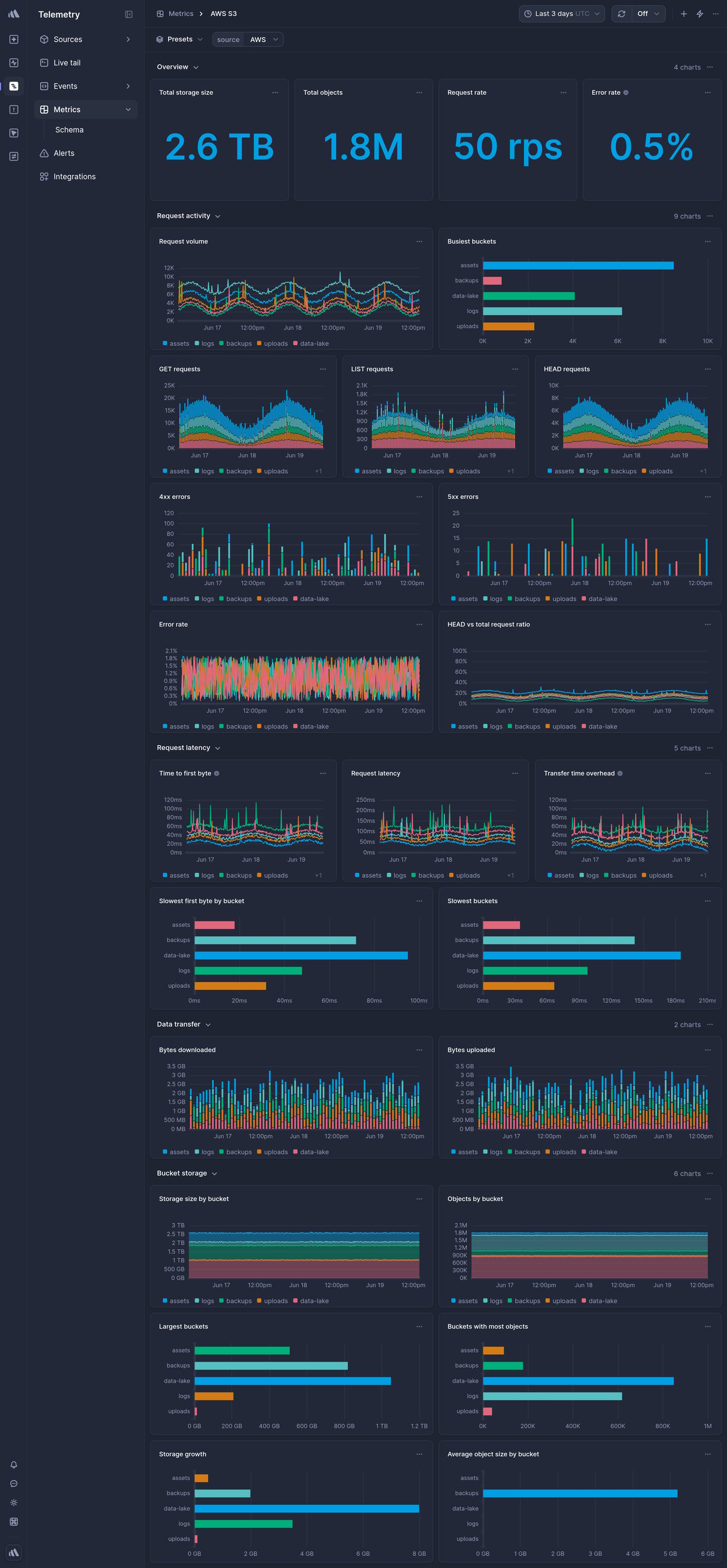
Task: Click Time to first byte info icon
Action: click(217, 773)
